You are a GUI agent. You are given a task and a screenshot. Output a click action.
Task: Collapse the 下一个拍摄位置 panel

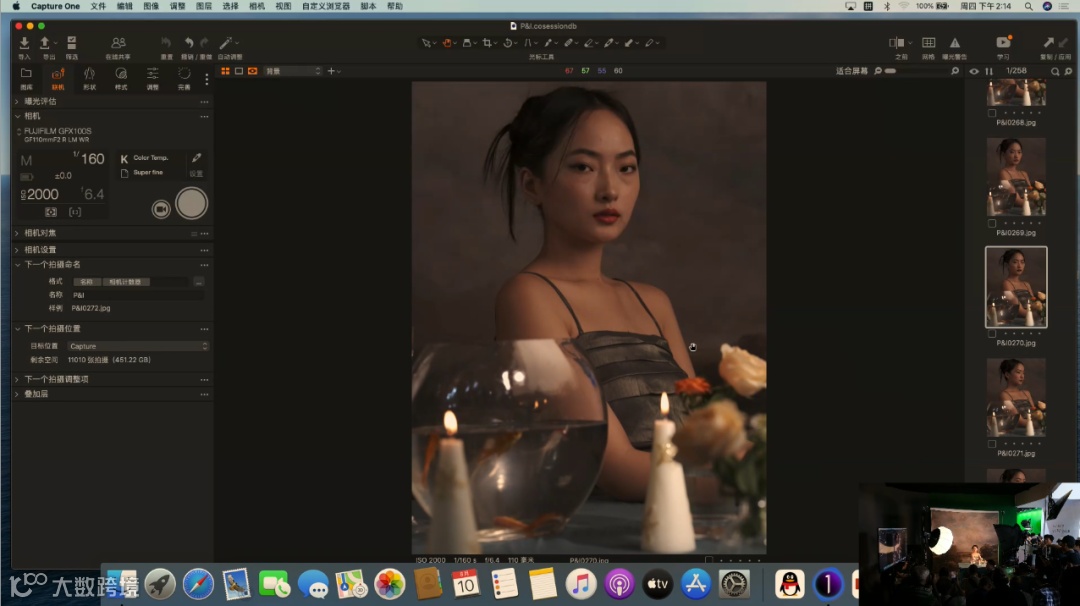click(x=17, y=329)
